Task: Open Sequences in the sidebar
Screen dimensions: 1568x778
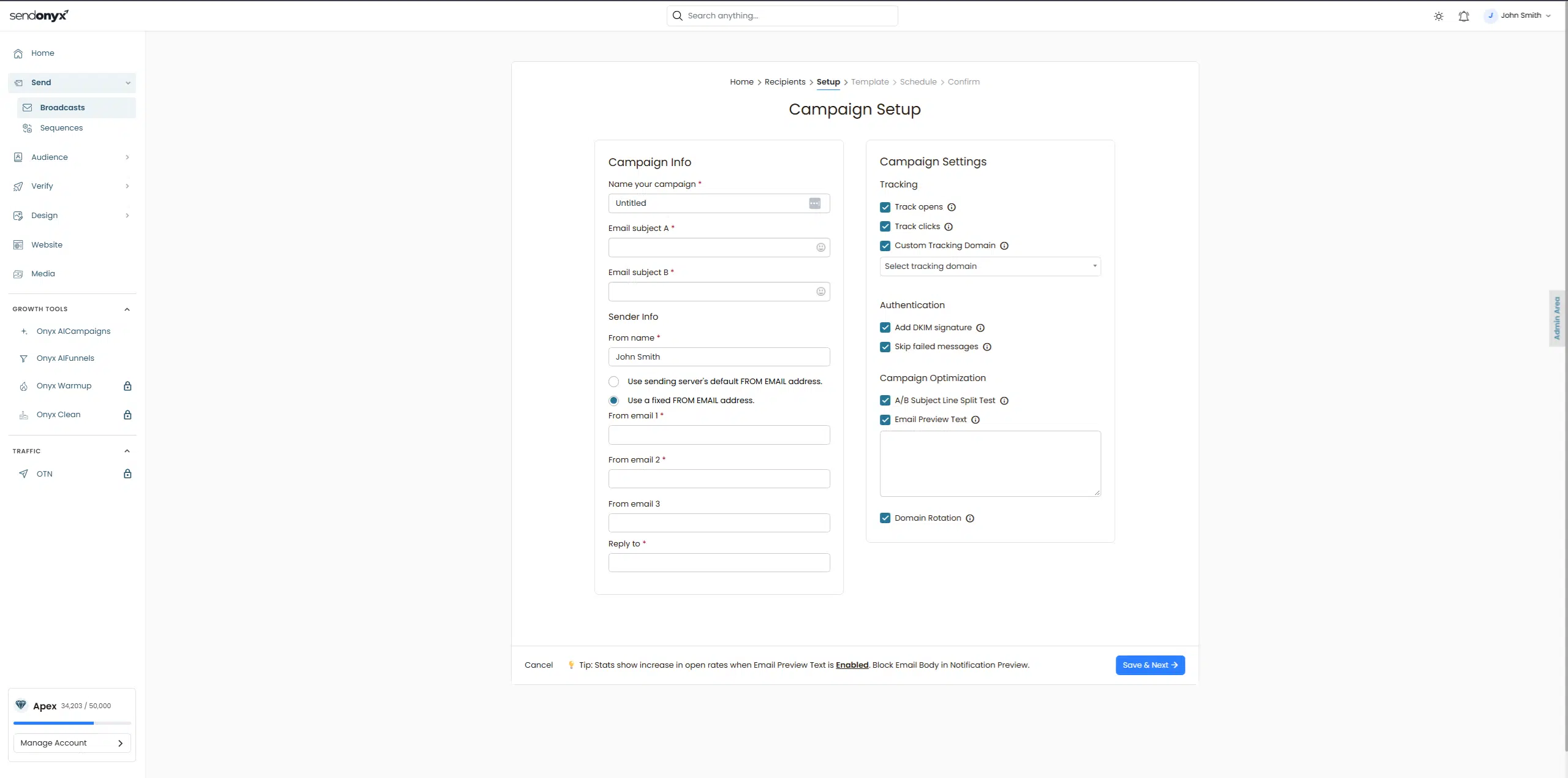Action: (77, 128)
